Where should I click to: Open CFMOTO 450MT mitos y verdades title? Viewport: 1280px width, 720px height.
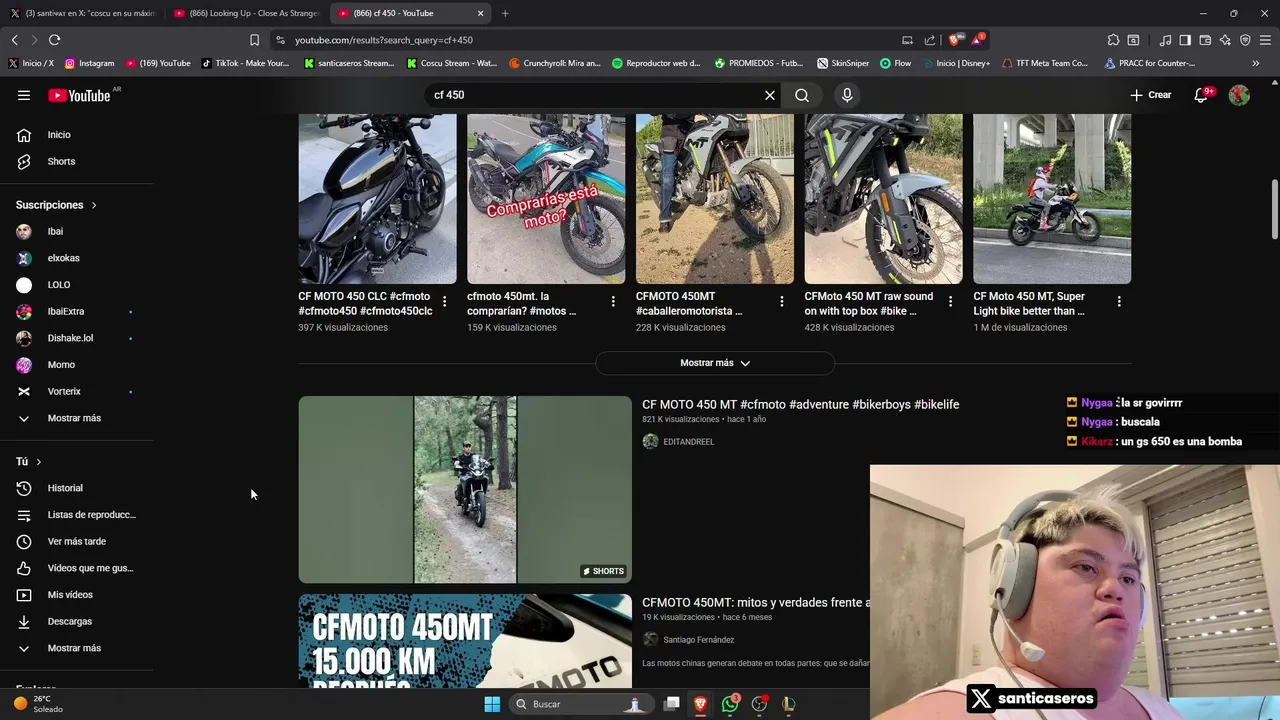pyautogui.click(x=755, y=603)
